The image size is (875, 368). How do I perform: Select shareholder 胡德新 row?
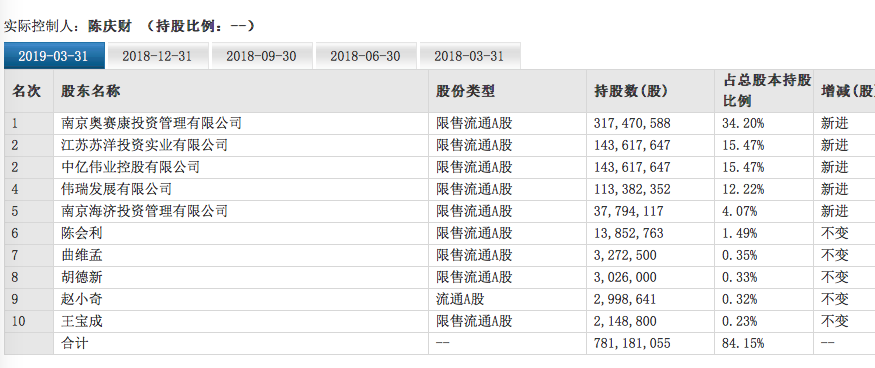click(x=438, y=278)
